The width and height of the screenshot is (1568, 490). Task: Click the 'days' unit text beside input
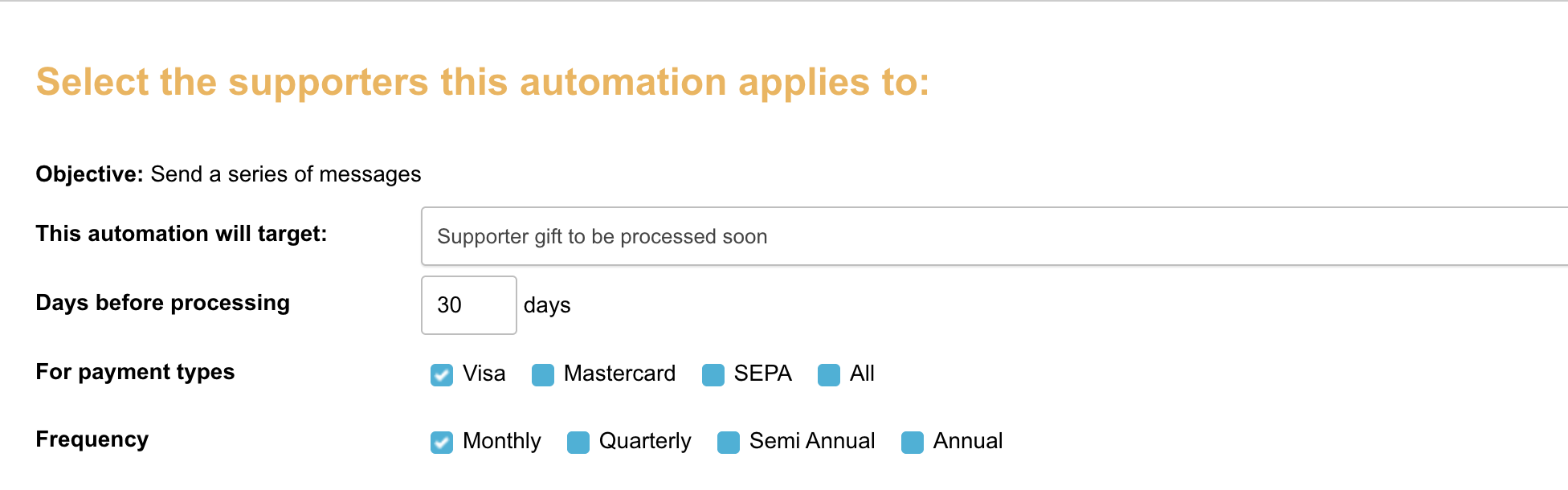(547, 305)
